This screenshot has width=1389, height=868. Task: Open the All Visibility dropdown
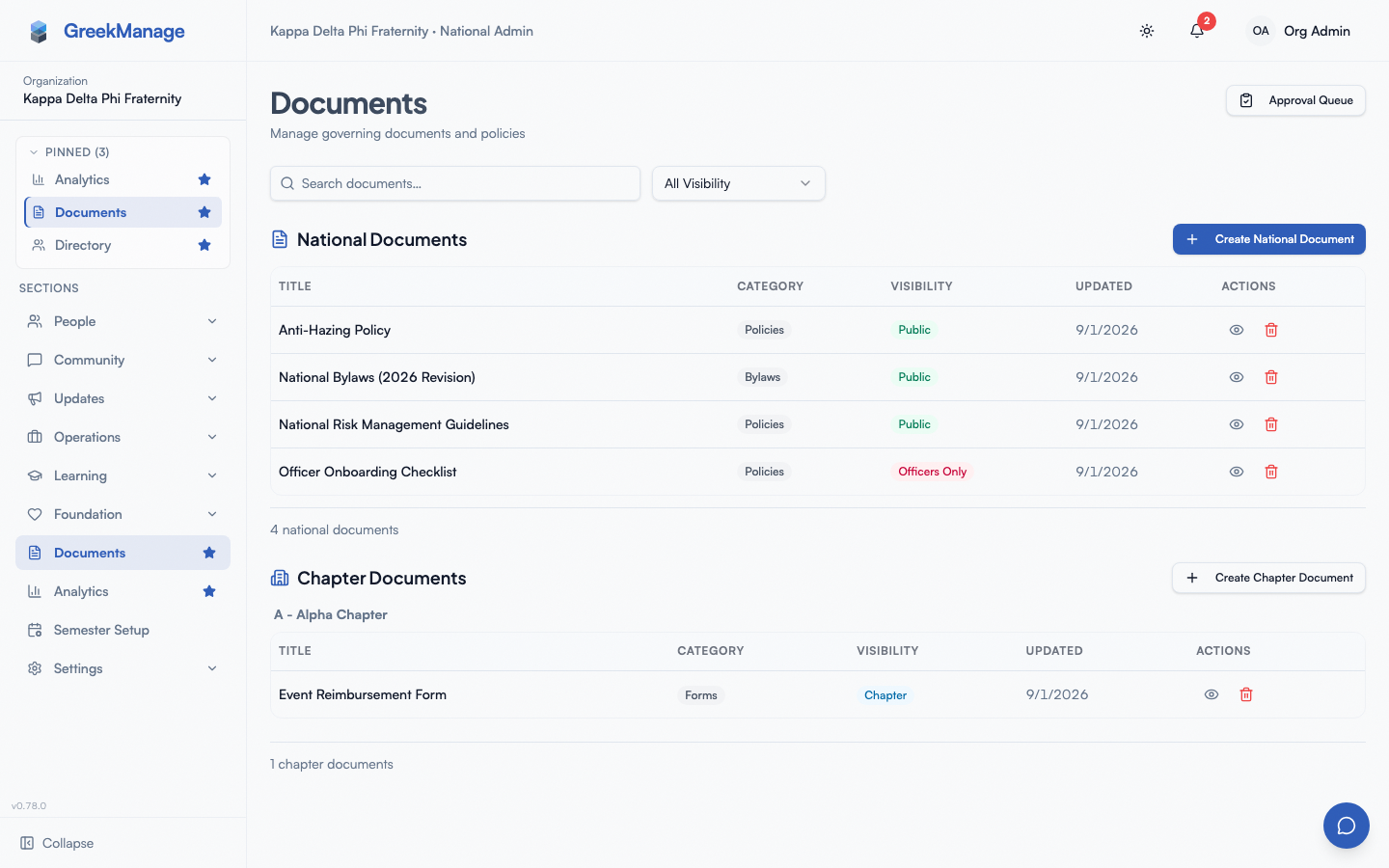click(739, 183)
